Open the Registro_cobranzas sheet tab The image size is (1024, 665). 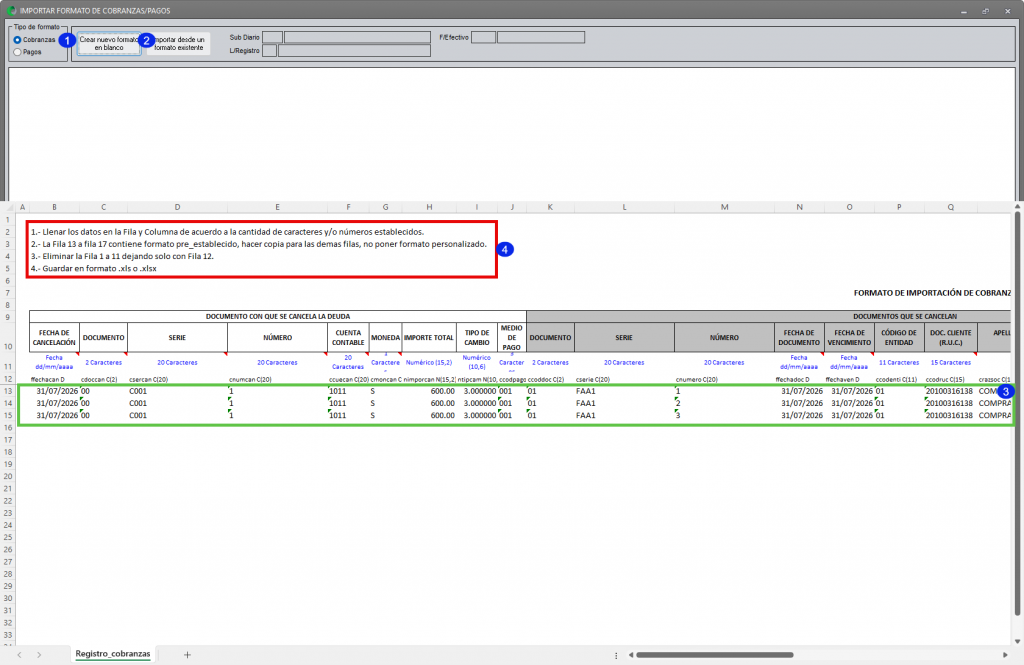(112, 654)
